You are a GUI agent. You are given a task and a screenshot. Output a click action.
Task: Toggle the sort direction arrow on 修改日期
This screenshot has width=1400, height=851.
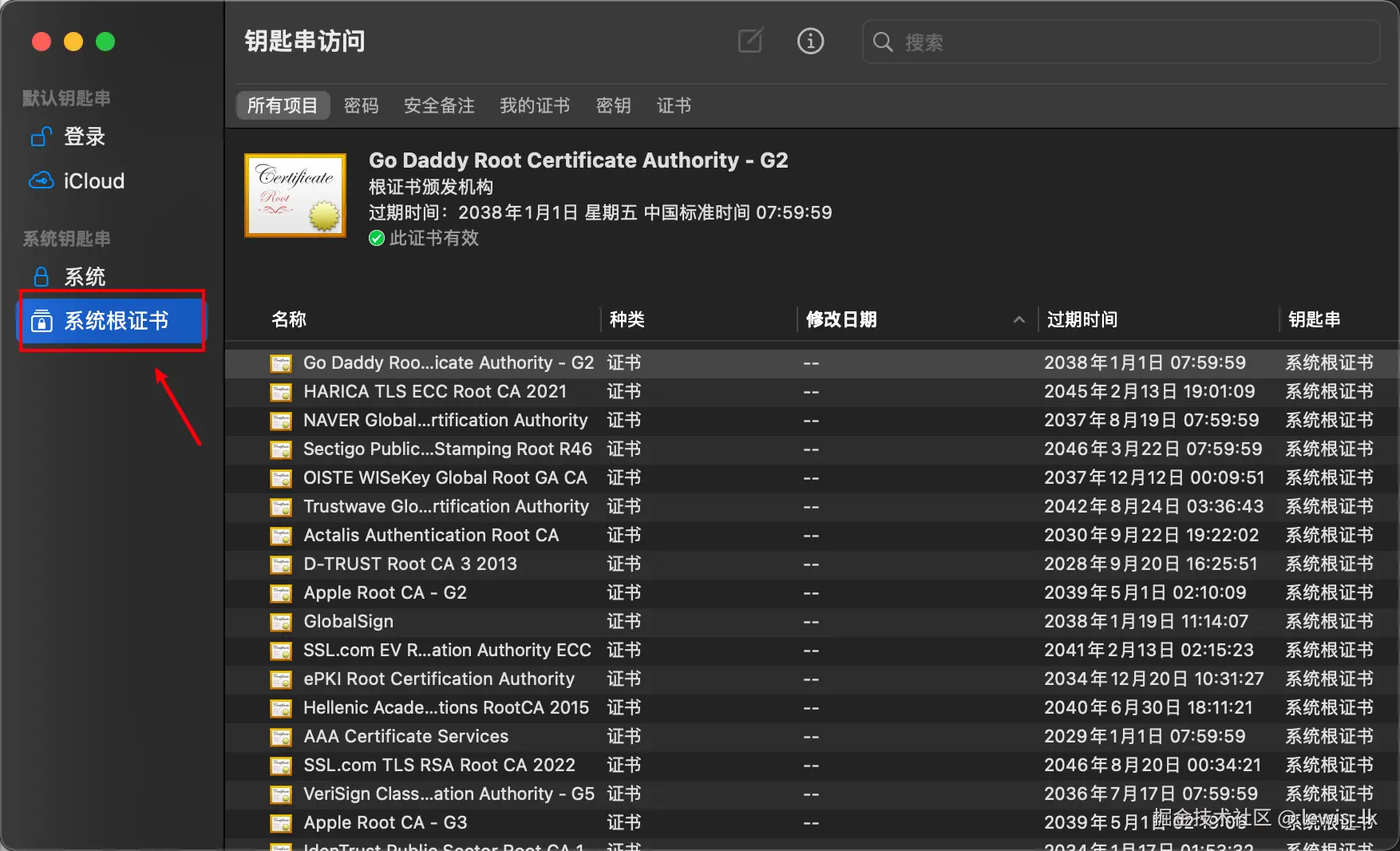1019,319
